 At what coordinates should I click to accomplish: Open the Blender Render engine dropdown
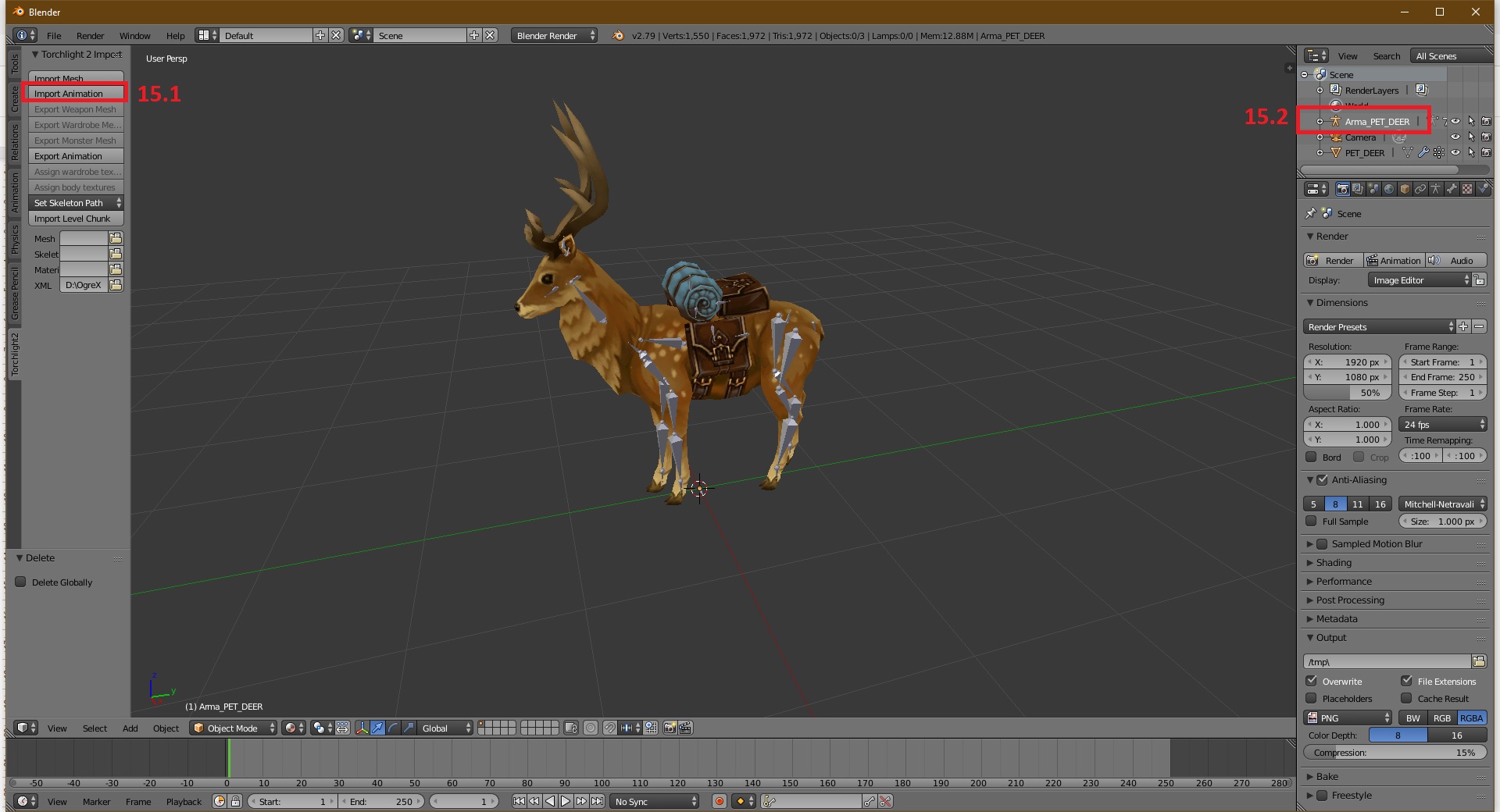(x=555, y=36)
